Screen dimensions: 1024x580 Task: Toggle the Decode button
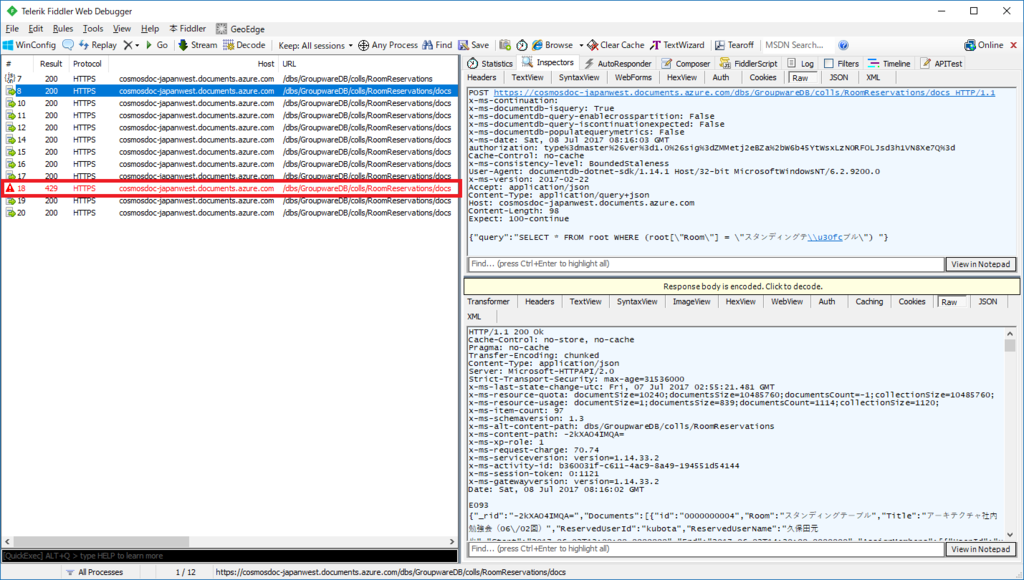point(244,45)
